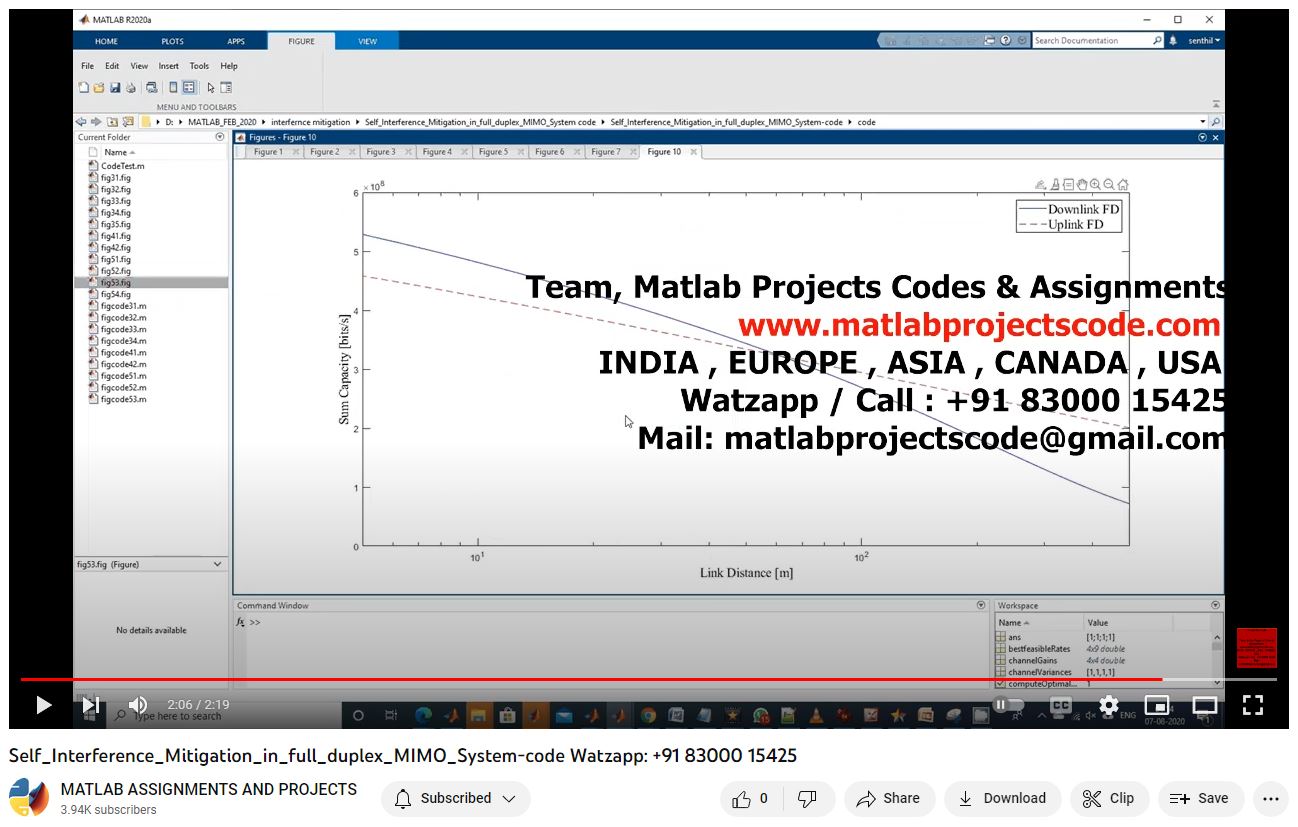
Task: Open the Current Folder panel actions menu
Action: 220,137
